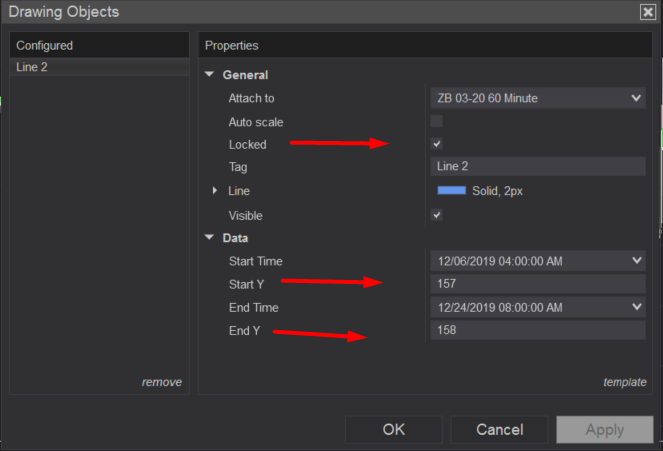
Task: Click the template link
Action: tap(625, 382)
